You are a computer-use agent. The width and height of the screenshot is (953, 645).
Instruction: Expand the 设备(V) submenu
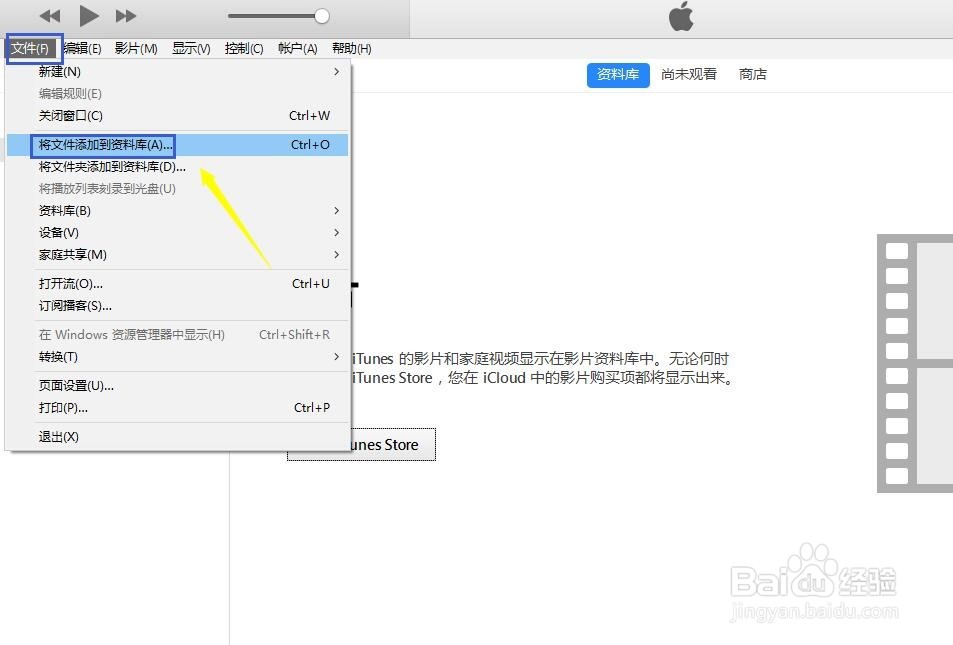point(61,232)
